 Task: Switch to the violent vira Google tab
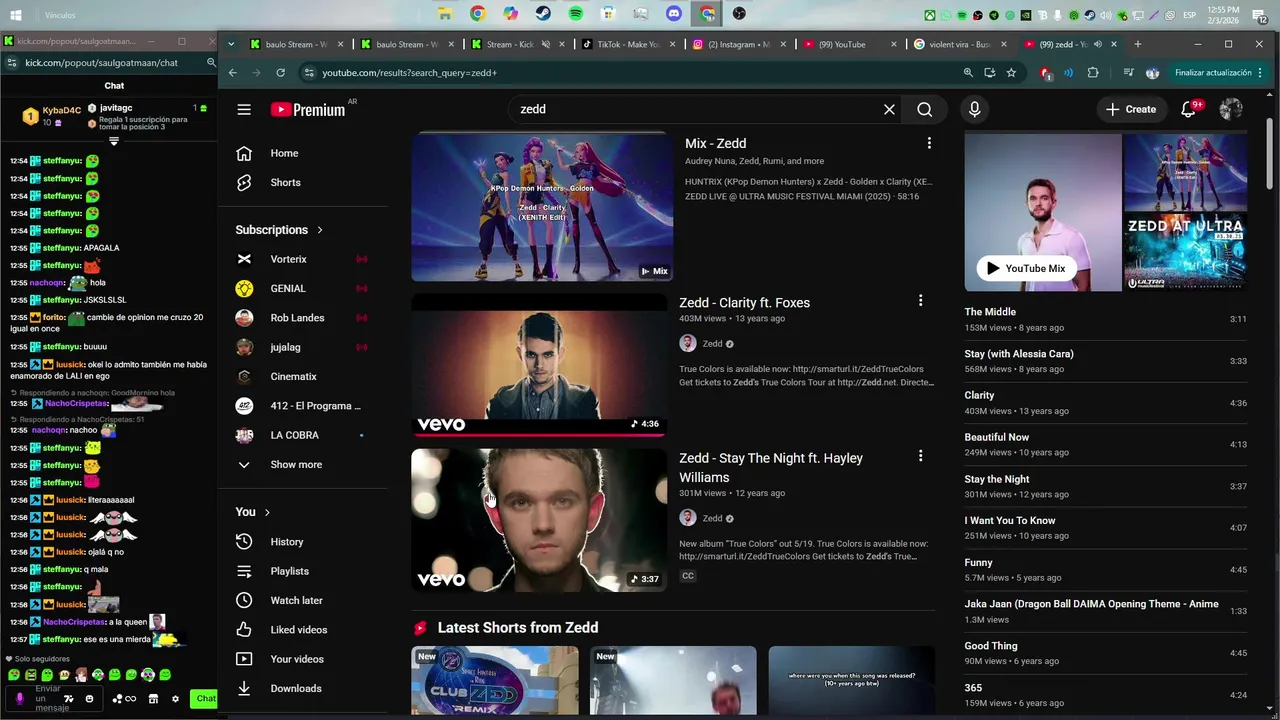959,44
